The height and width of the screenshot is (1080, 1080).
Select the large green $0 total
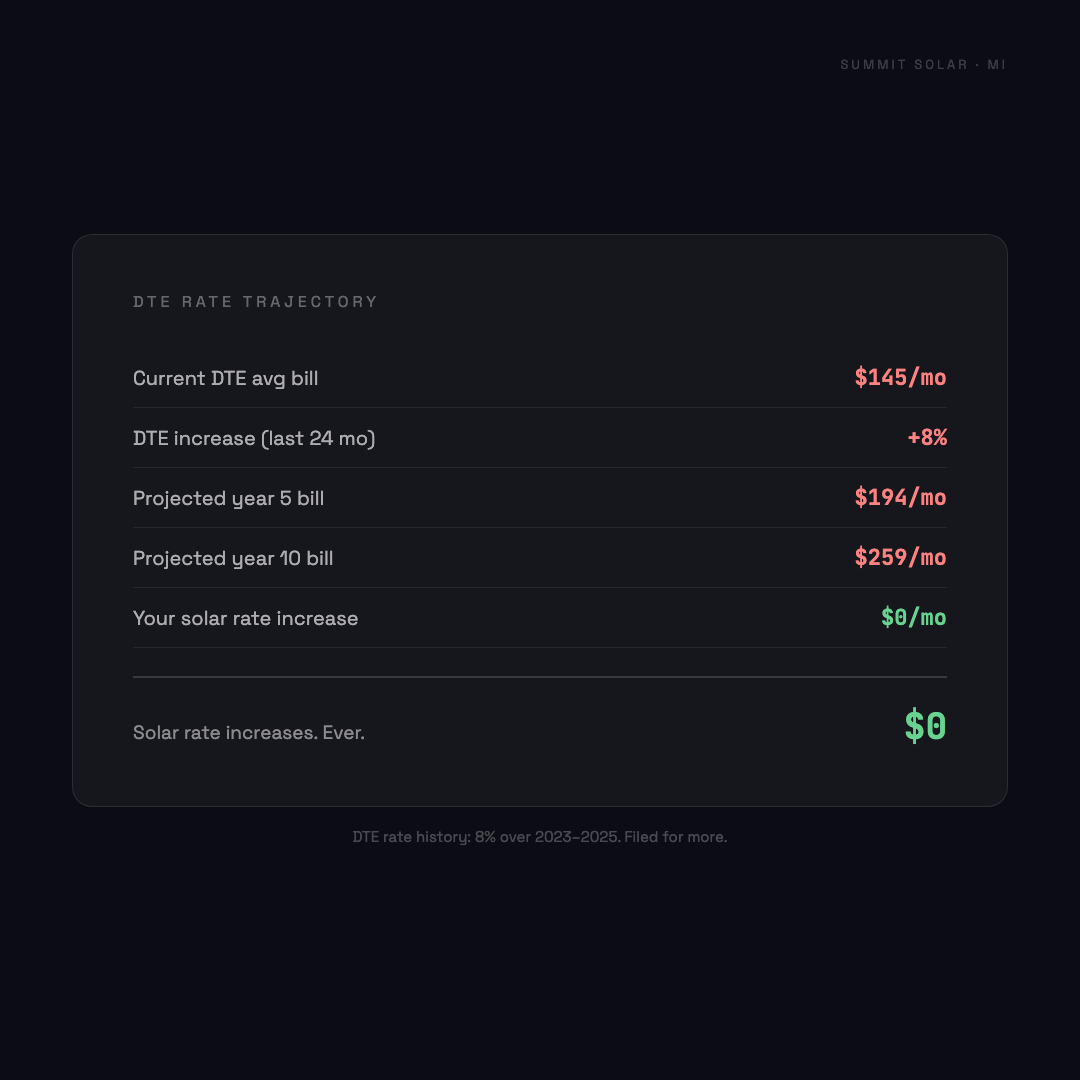[x=925, y=726]
